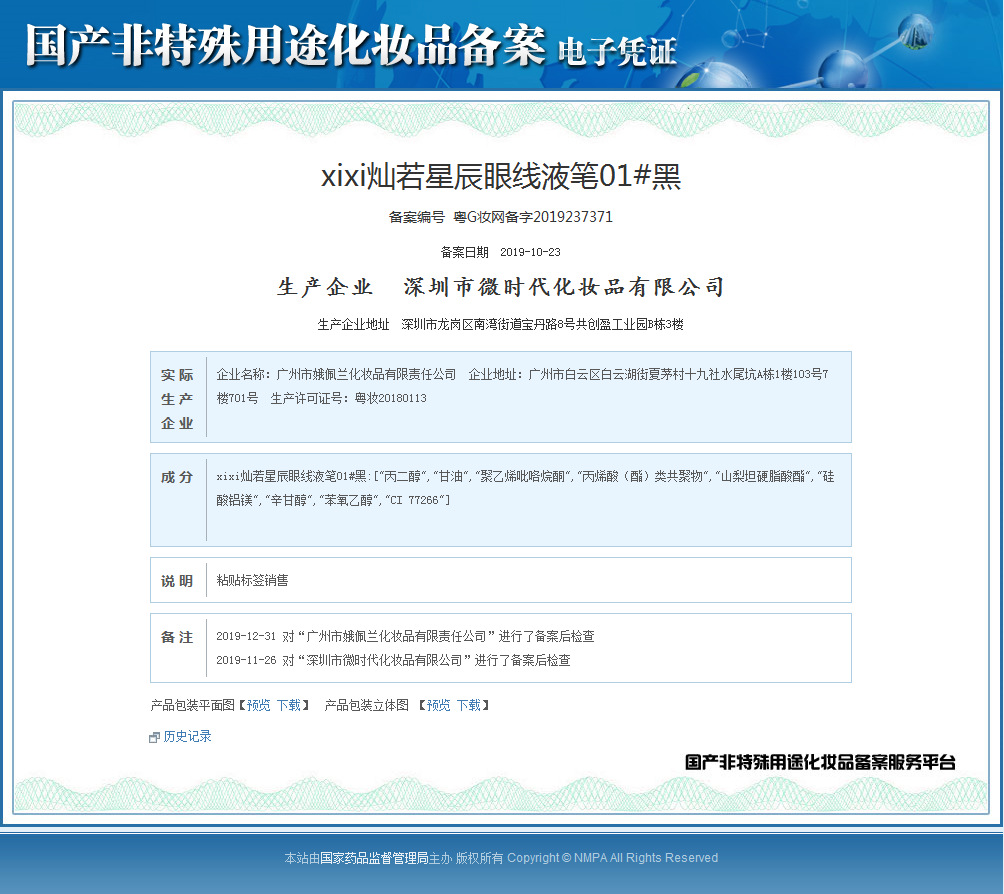
Task: Click the 电子凭证 banner text
Action: click(617, 52)
